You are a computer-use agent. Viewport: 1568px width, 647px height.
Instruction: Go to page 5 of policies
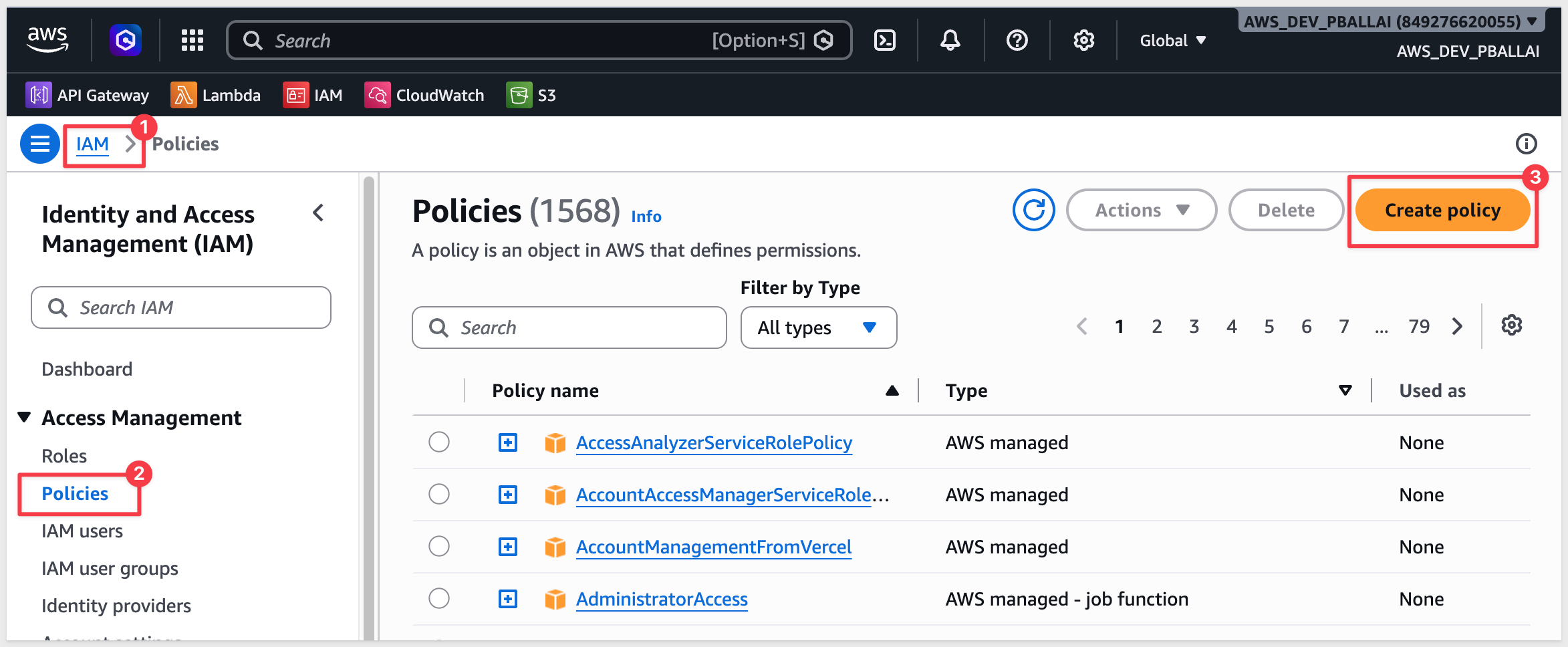[1269, 326]
